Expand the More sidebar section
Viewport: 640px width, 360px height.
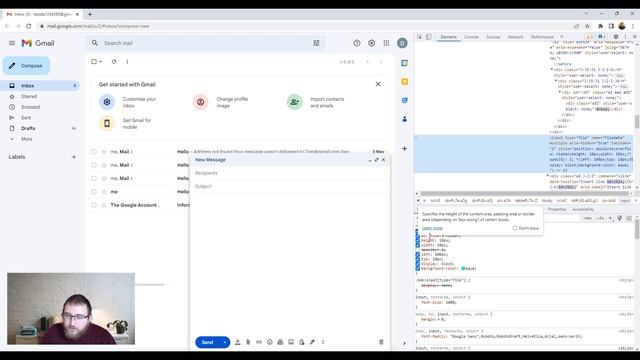click(27, 139)
